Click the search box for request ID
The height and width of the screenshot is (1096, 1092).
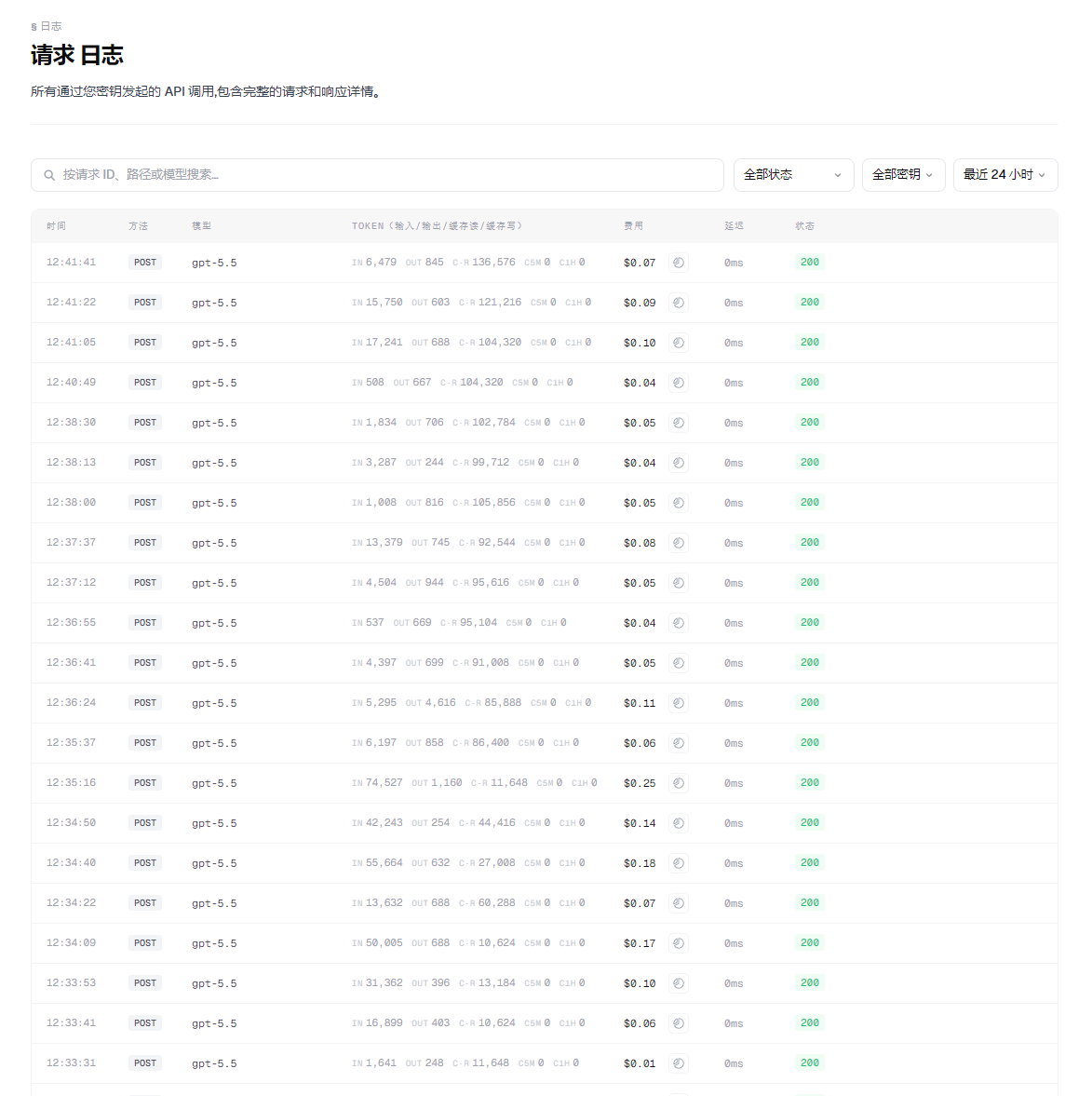(x=377, y=175)
